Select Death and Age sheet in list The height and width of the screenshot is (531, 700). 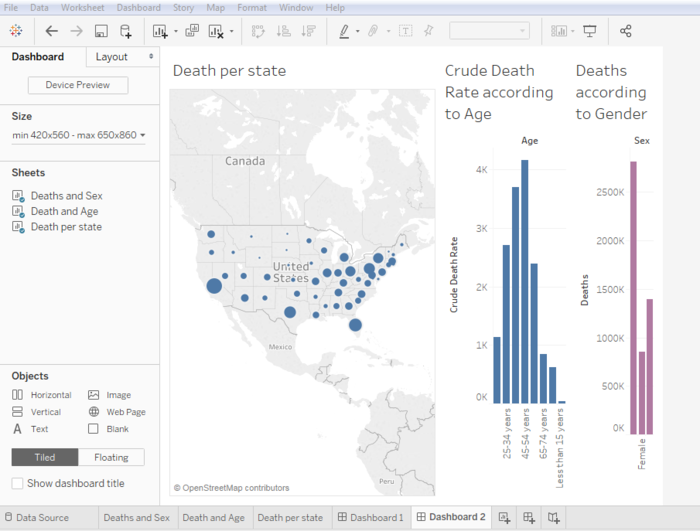66,211
